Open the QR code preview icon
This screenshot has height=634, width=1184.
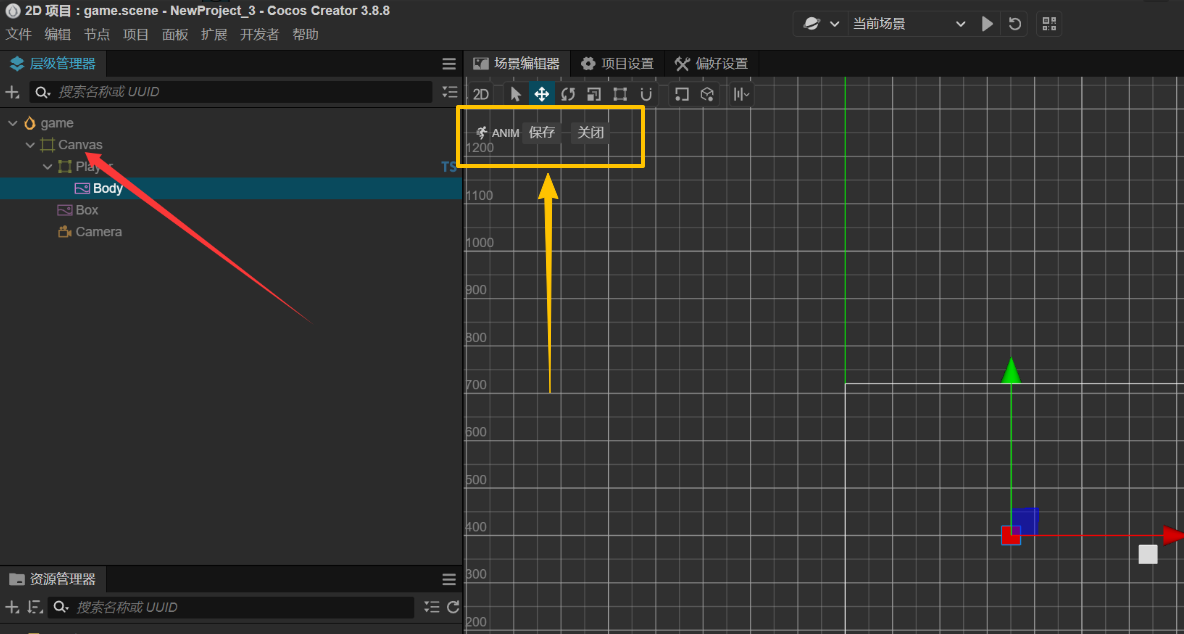[x=1048, y=24]
